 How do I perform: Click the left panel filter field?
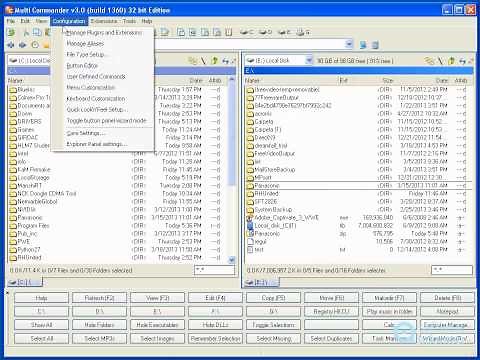214,270
